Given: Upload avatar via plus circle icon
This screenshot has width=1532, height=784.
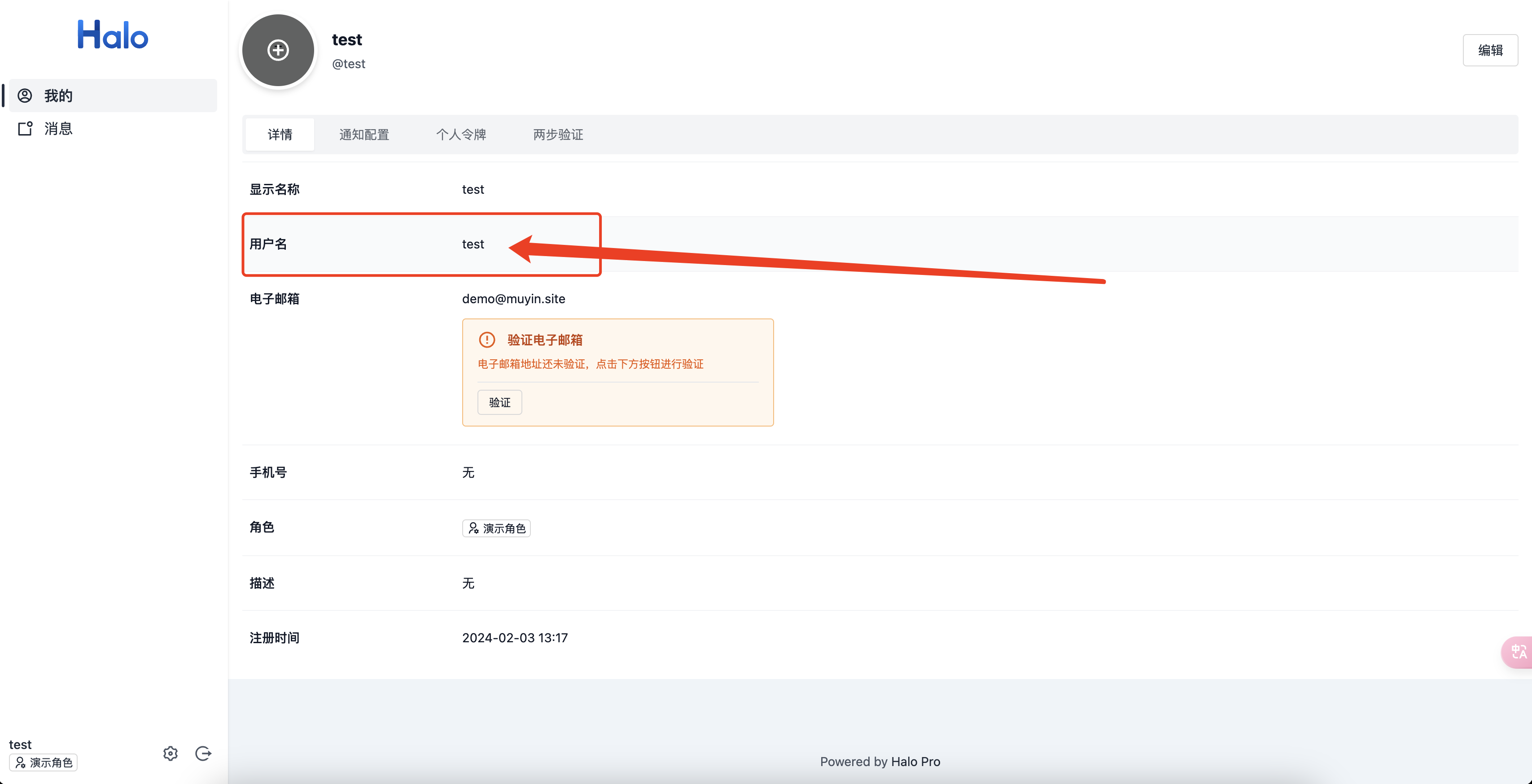Looking at the screenshot, I should (x=278, y=51).
